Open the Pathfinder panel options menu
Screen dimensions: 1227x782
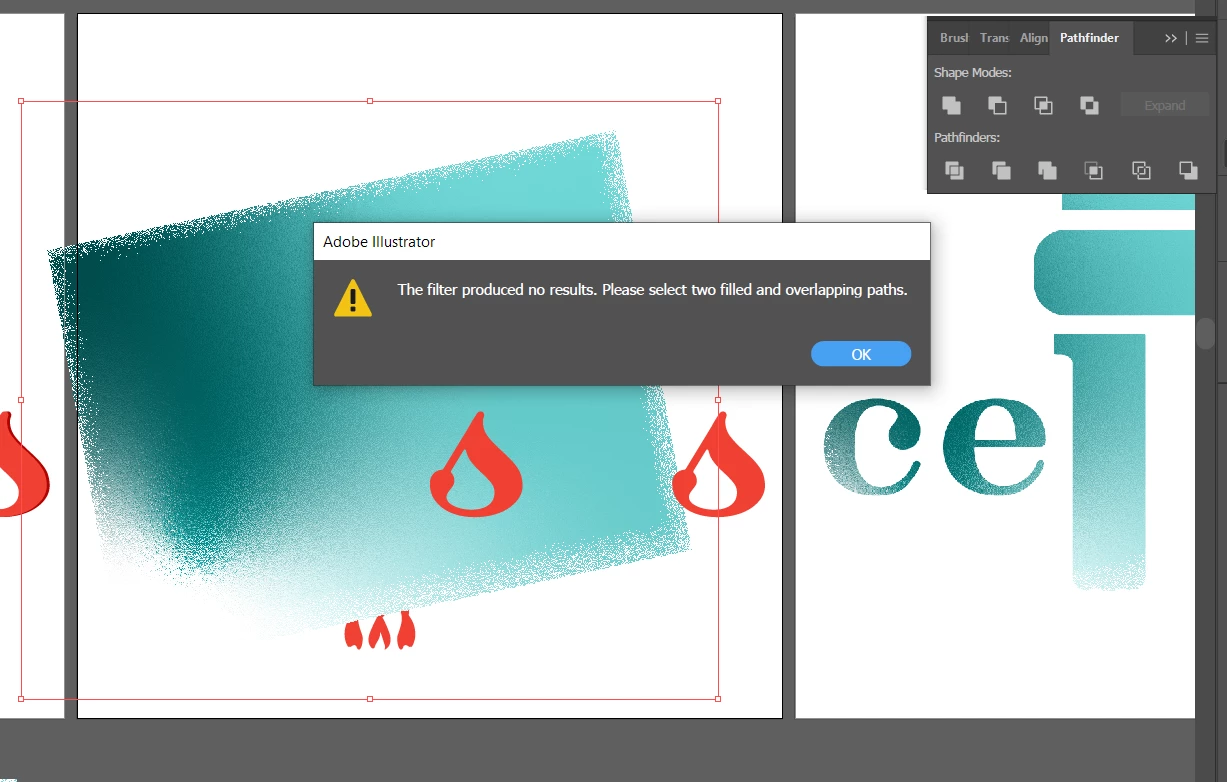click(1202, 38)
